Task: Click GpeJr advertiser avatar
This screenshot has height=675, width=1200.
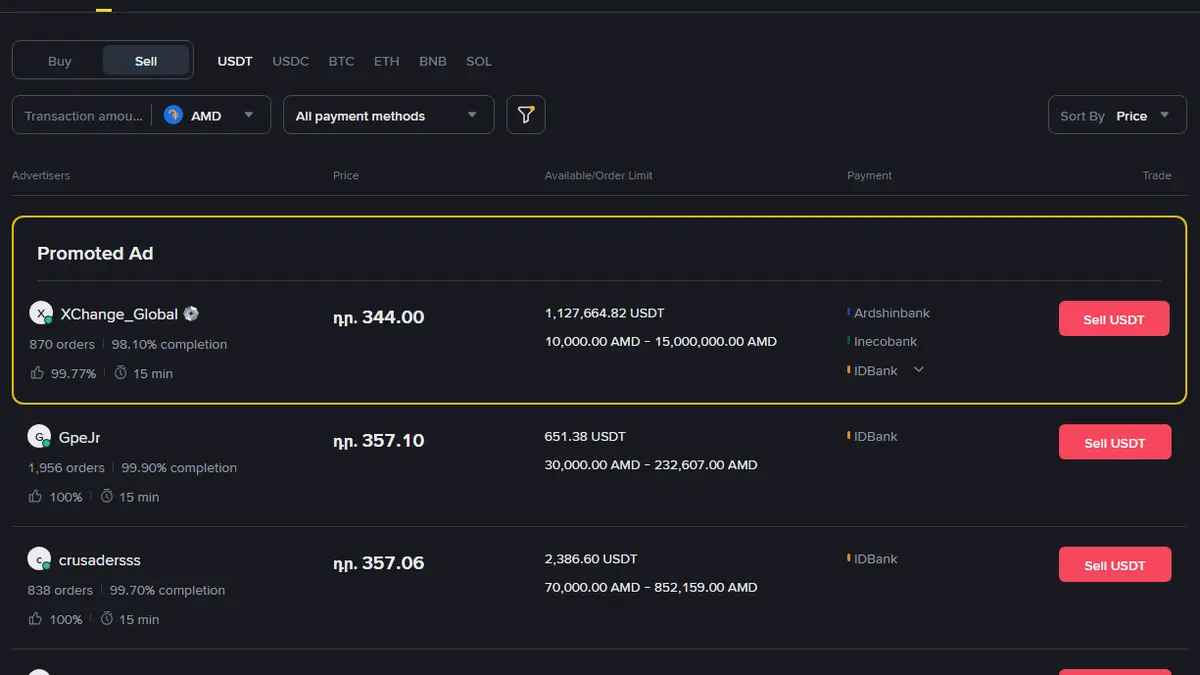Action: 40,437
